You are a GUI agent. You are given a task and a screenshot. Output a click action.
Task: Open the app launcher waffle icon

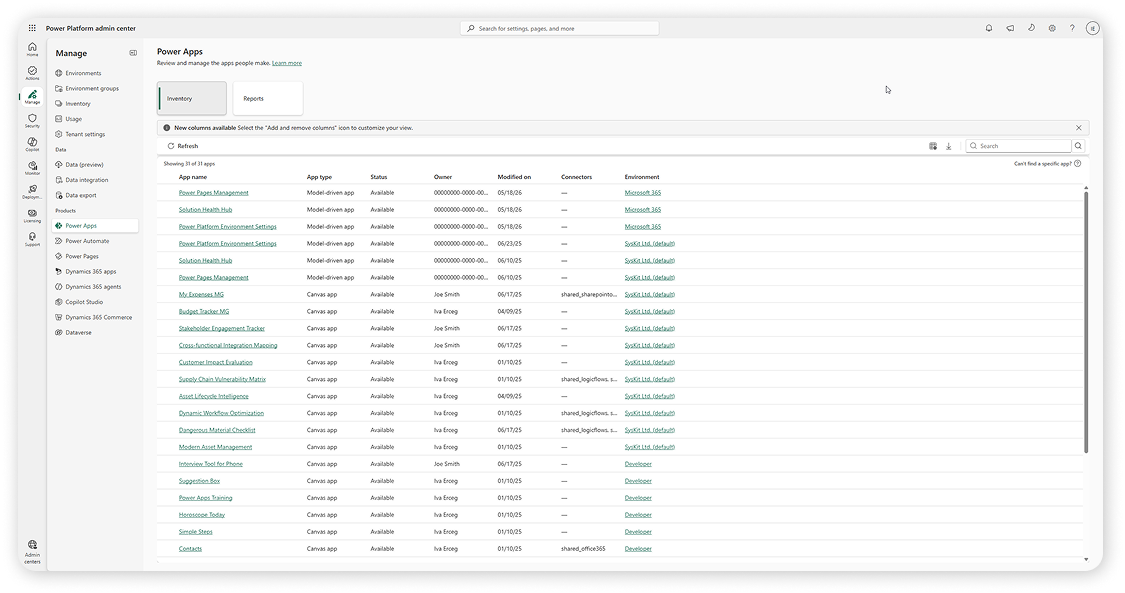(32, 28)
